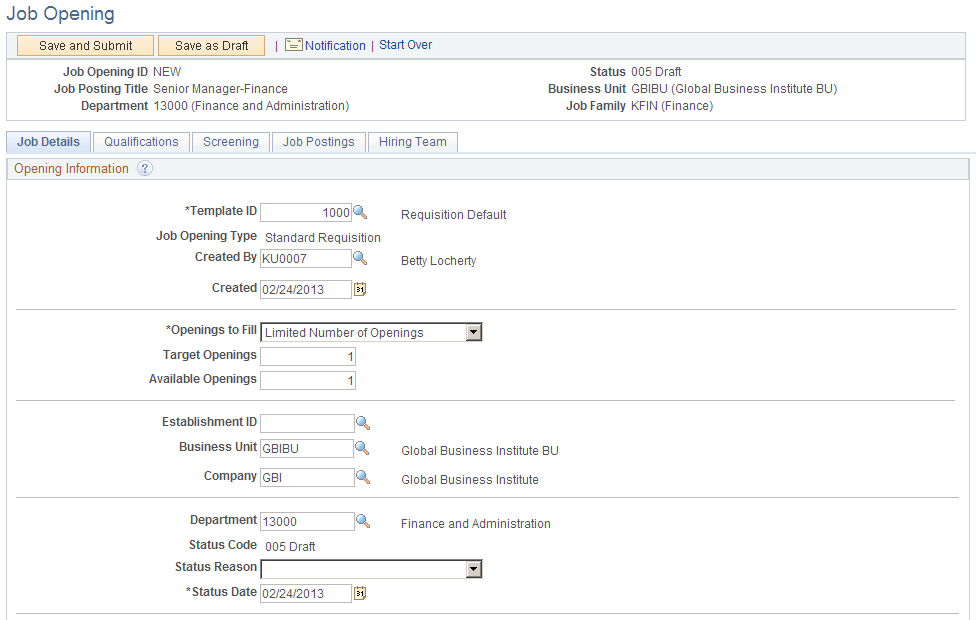Open Opening Information help icon
The image size is (976, 620).
144,169
